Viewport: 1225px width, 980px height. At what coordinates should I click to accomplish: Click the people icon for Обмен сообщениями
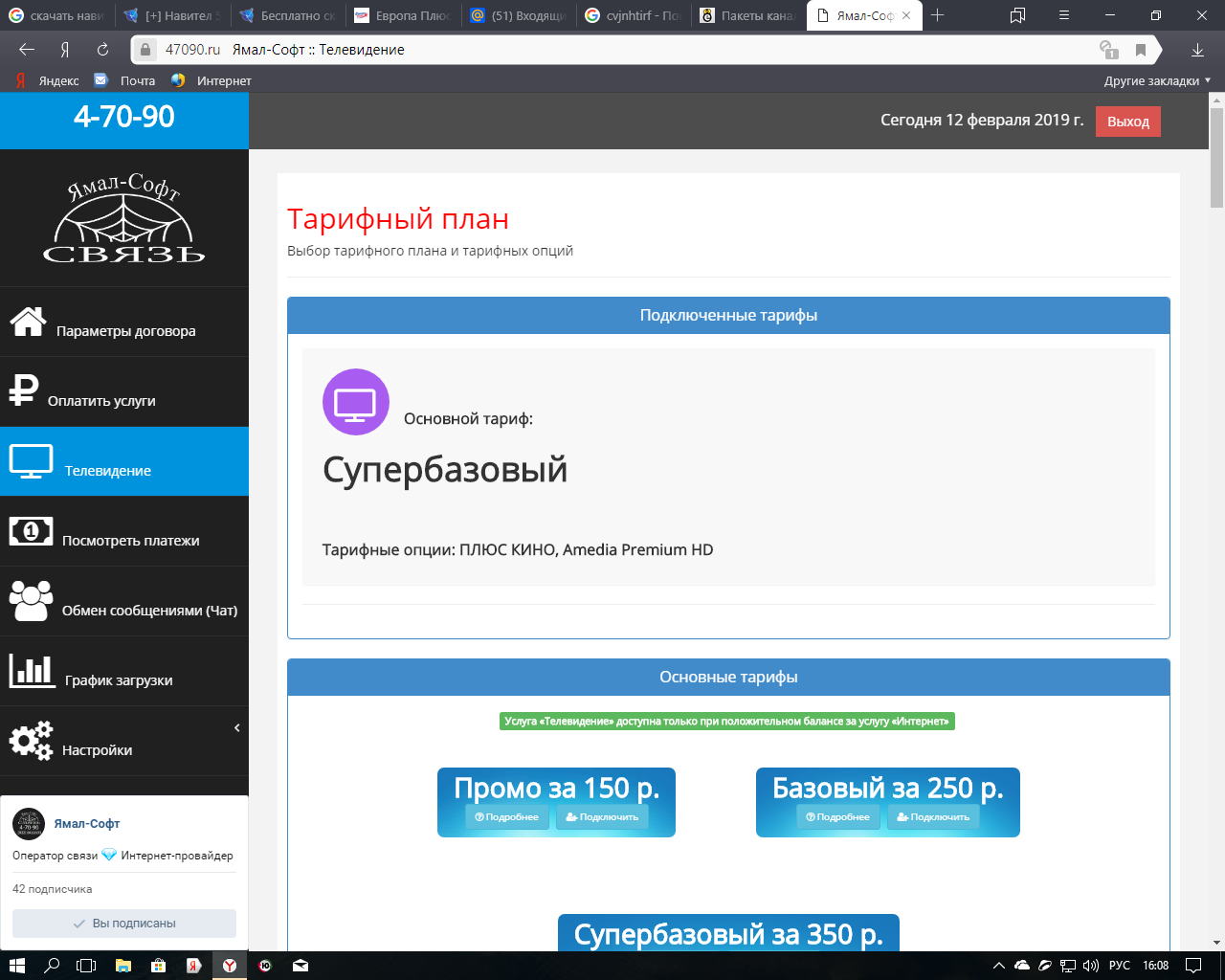(x=31, y=601)
